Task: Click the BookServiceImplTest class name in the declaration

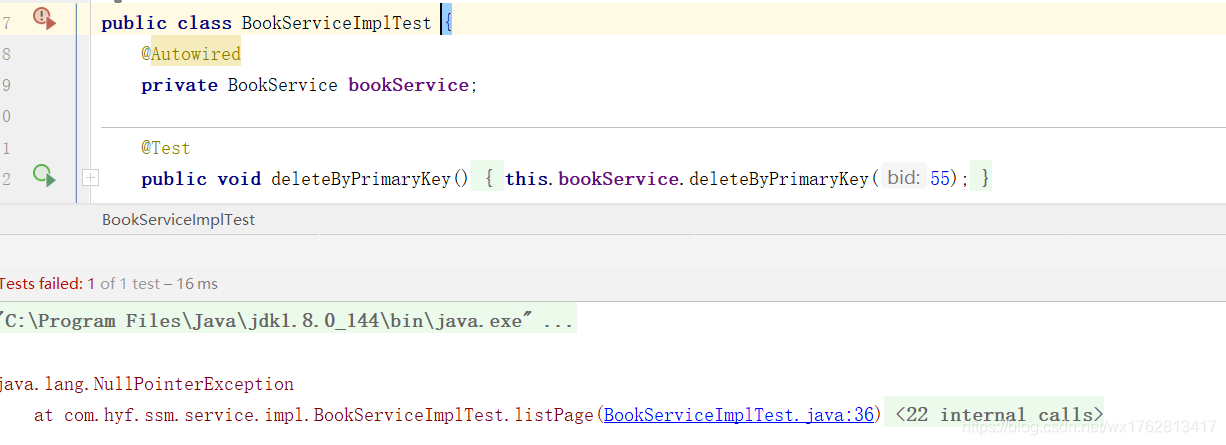Action: (336, 23)
